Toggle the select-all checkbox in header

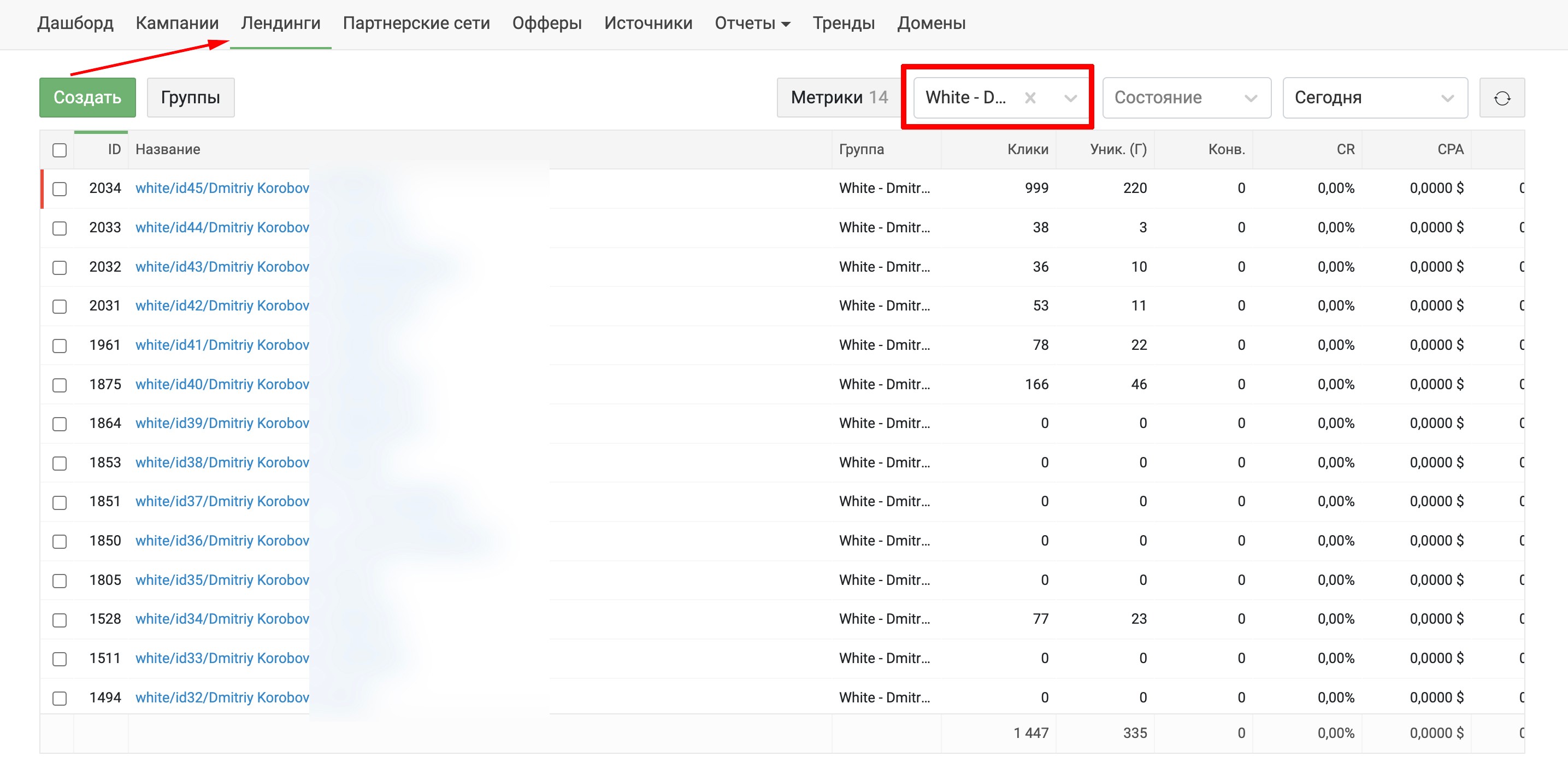(x=60, y=150)
